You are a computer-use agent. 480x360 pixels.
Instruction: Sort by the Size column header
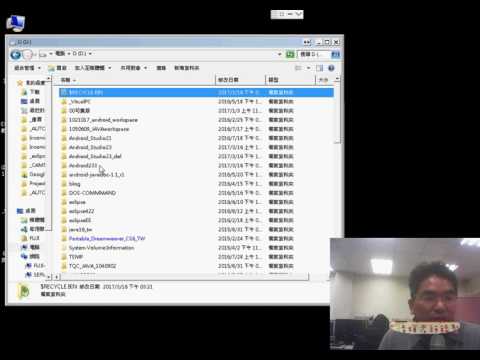point(325,80)
